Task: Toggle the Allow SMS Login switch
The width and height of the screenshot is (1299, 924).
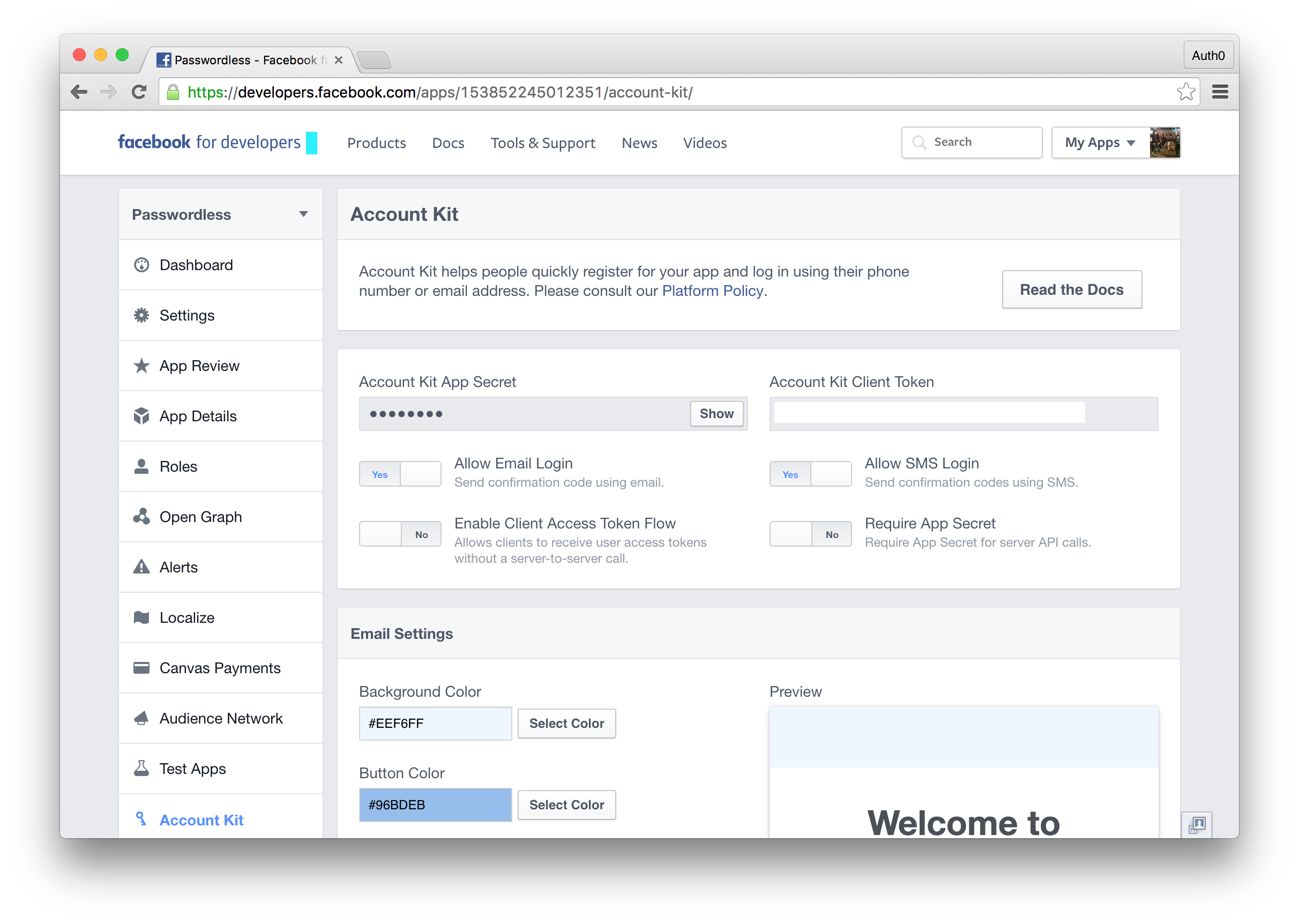Action: (x=810, y=474)
